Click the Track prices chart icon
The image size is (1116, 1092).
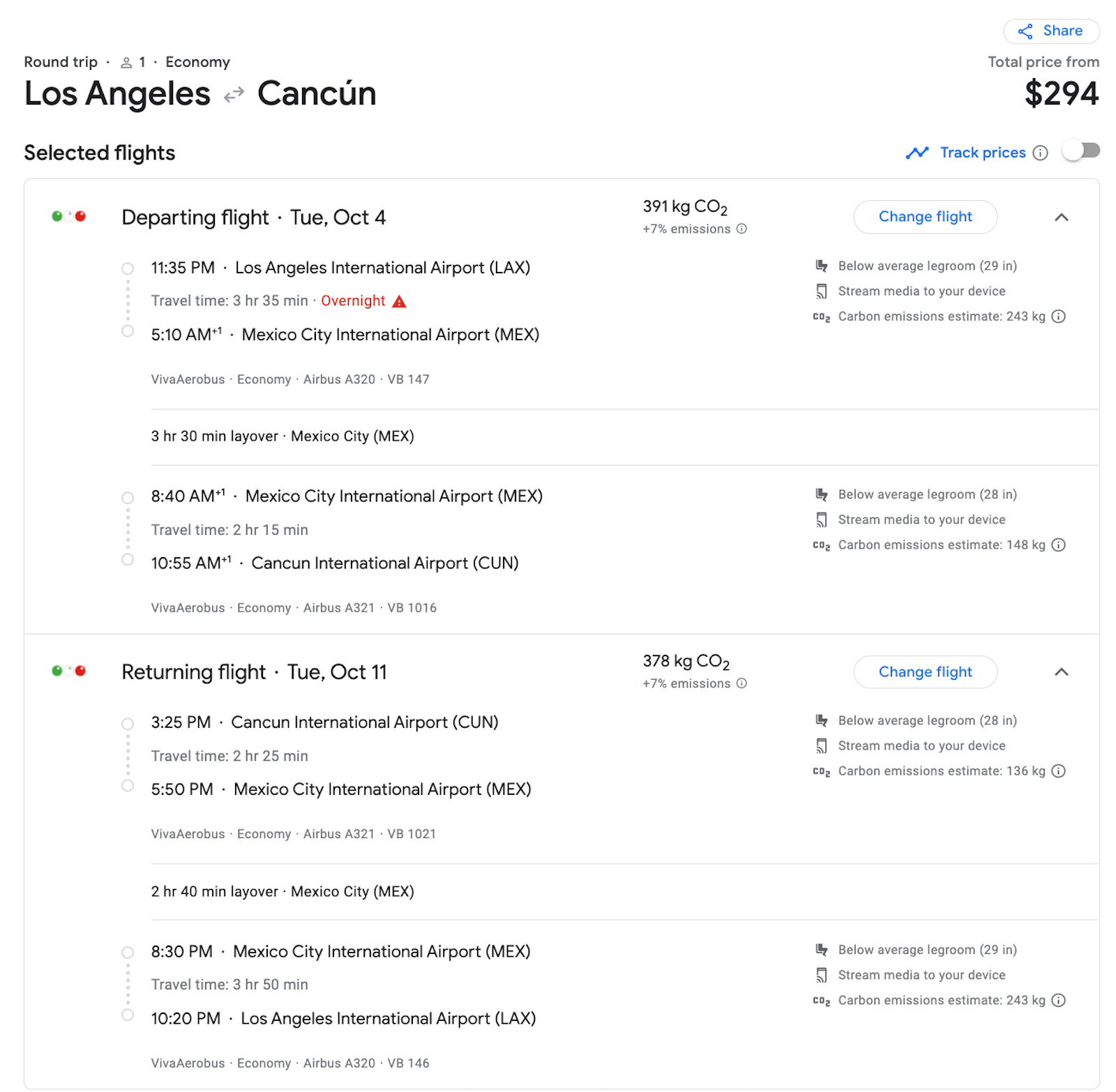pos(918,153)
